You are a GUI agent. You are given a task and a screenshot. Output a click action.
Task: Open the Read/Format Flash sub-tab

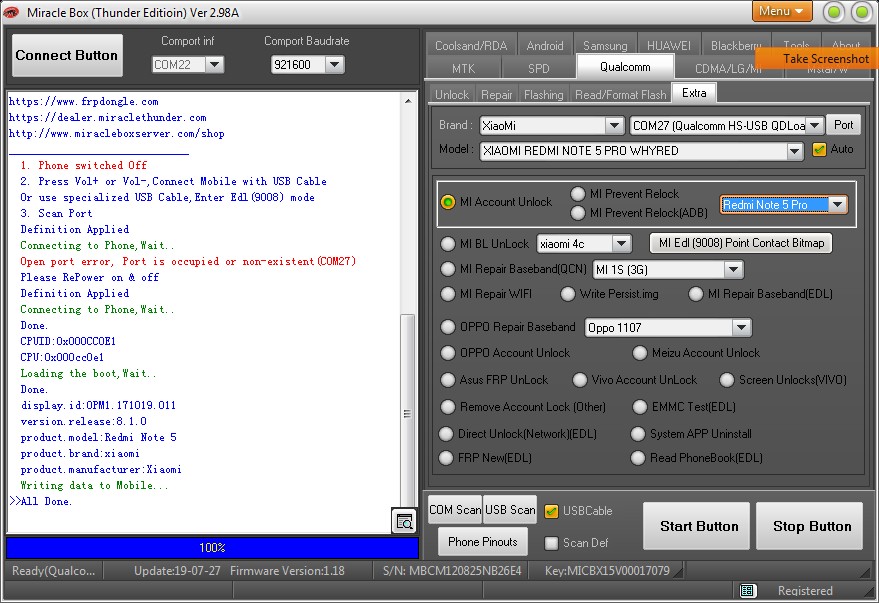(x=621, y=95)
